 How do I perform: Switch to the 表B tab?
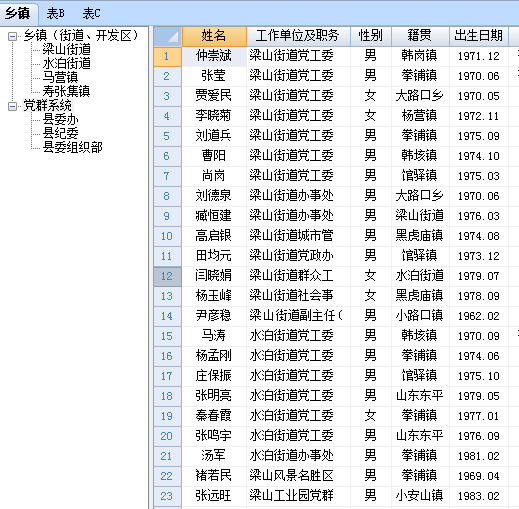56,13
